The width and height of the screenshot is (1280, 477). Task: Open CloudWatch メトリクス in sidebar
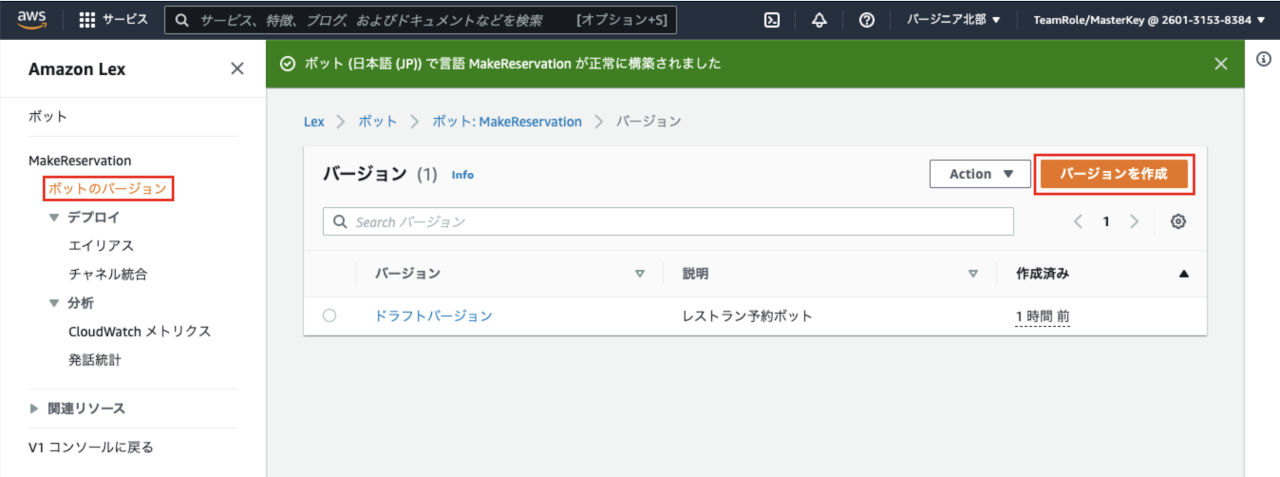tap(139, 331)
